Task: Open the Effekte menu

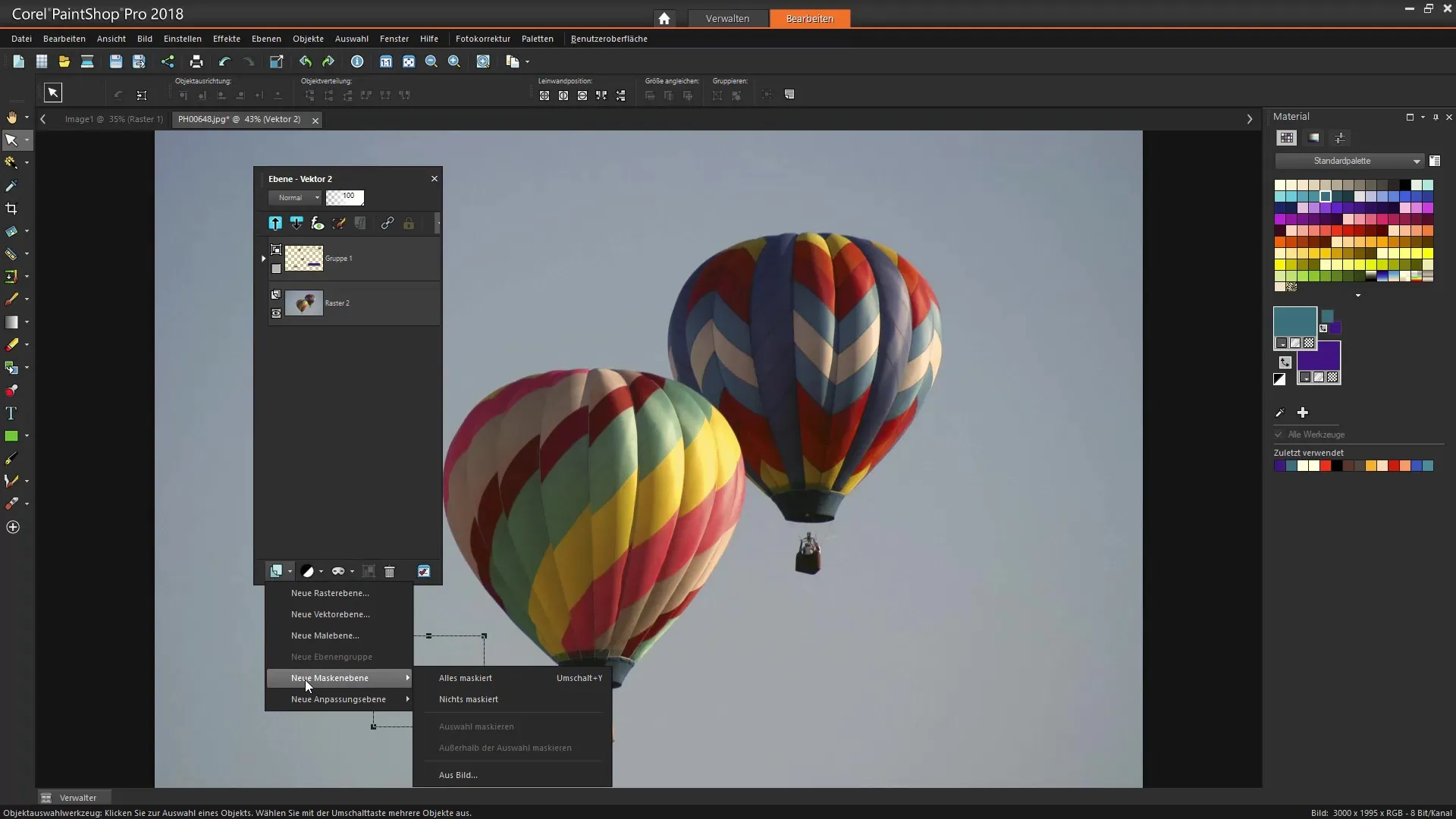Action: click(x=226, y=39)
